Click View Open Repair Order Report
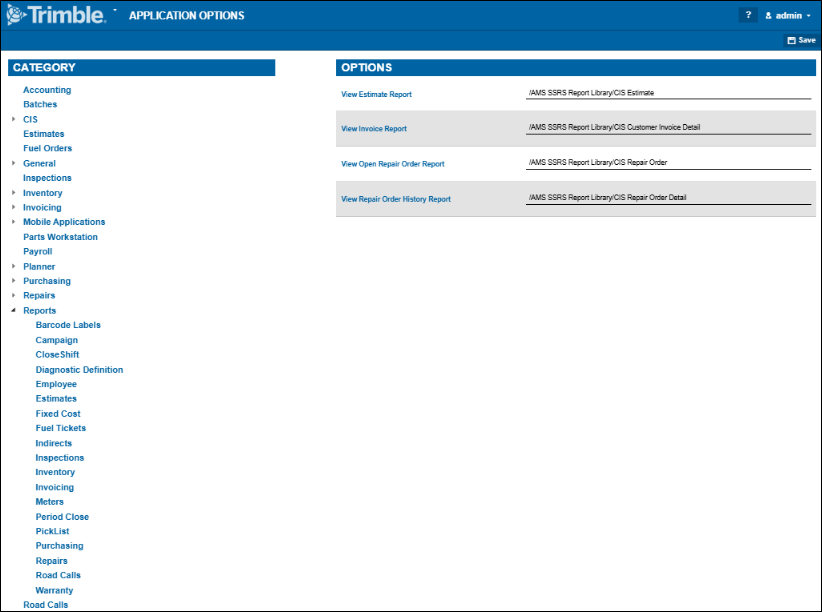The width and height of the screenshot is (822, 612). 393,162
